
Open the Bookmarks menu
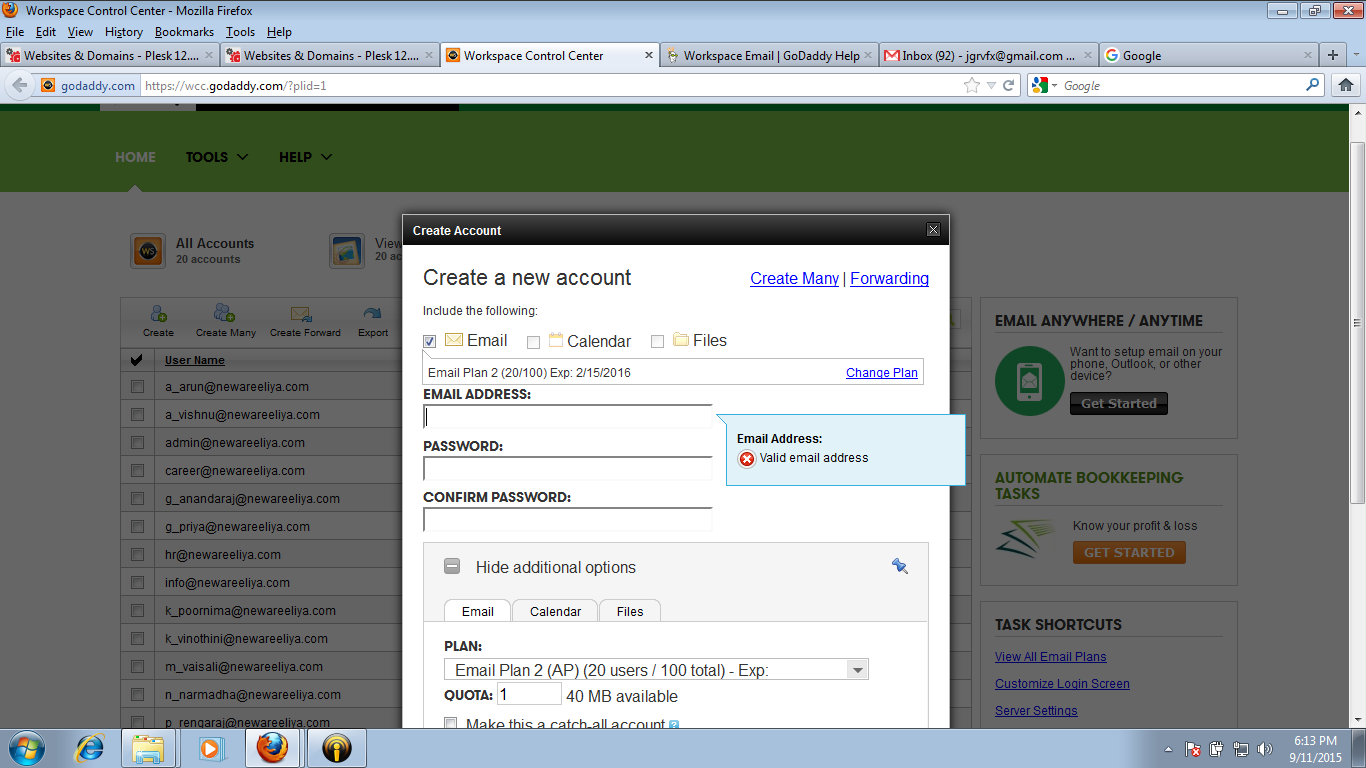pyautogui.click(x=184, y=32)
